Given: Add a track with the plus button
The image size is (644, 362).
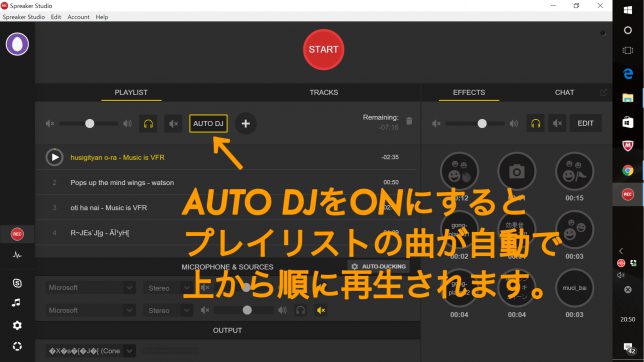Looking at the screenshot, I should tap(246, 124).
